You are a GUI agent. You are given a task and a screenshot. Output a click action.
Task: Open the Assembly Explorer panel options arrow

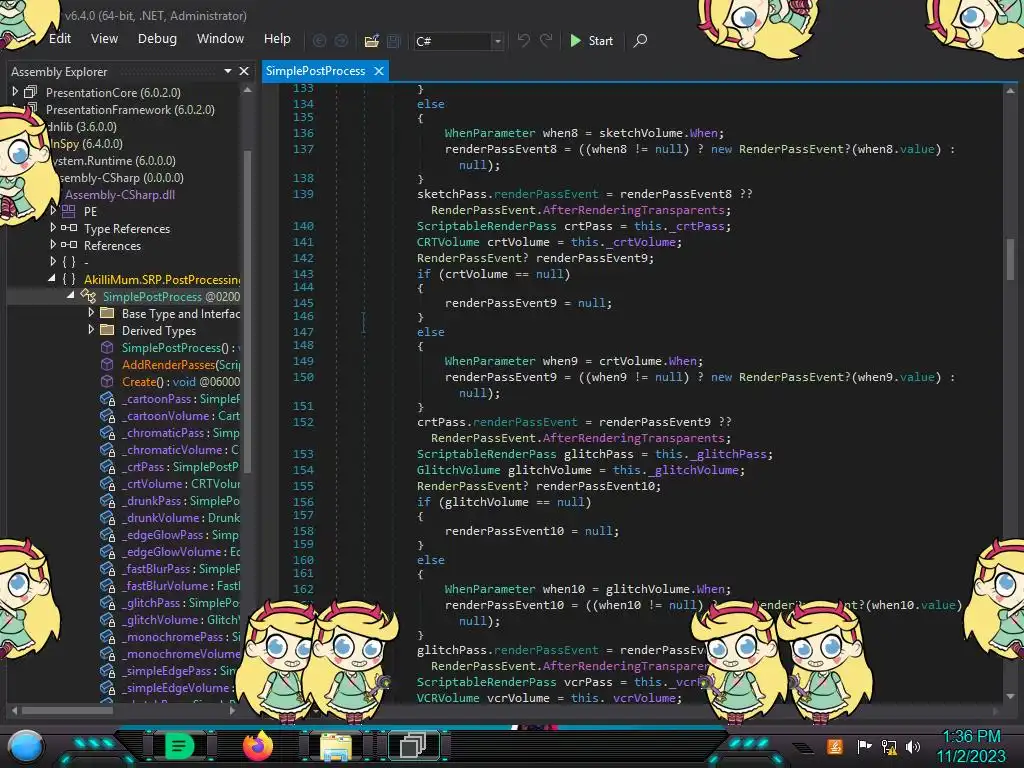[228, 71]
